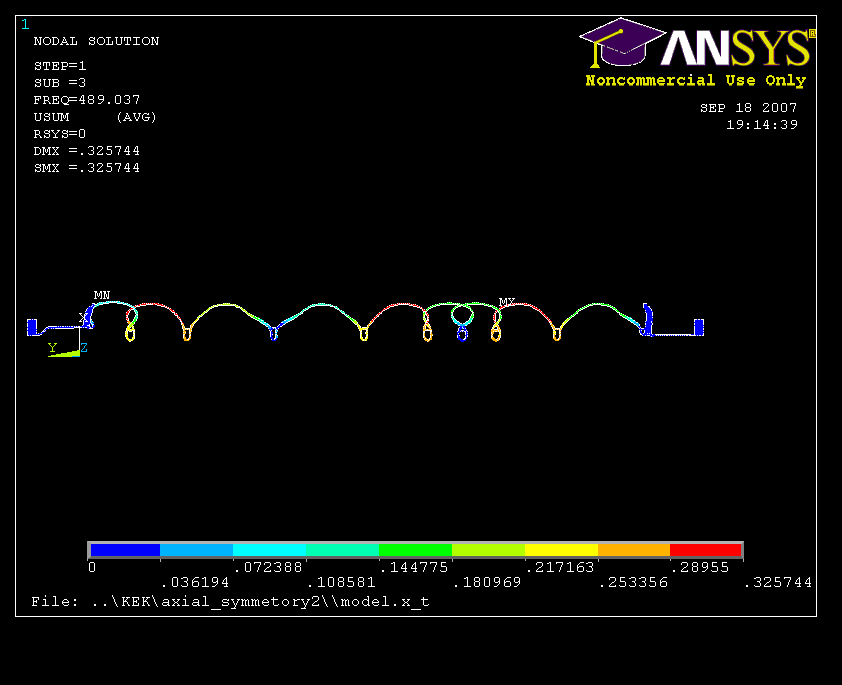The height and width of the screenshot is (685, 842).
Task: Click the legend minimum value 0
Action: pyautogui.click(x=92, y=567)
